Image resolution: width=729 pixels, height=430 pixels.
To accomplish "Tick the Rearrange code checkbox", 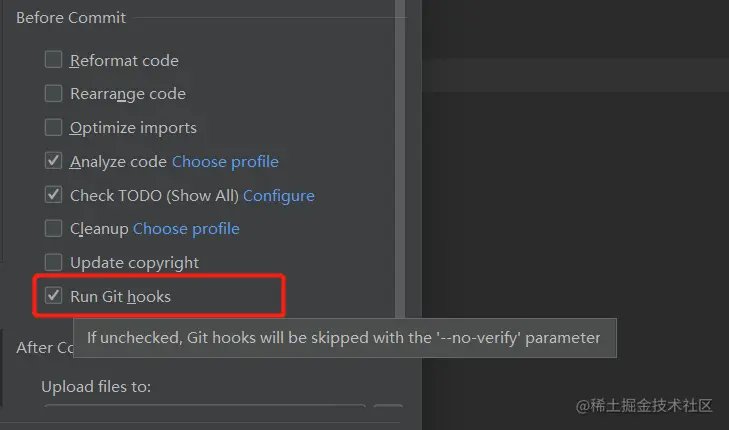I will [x=53, y=93].
